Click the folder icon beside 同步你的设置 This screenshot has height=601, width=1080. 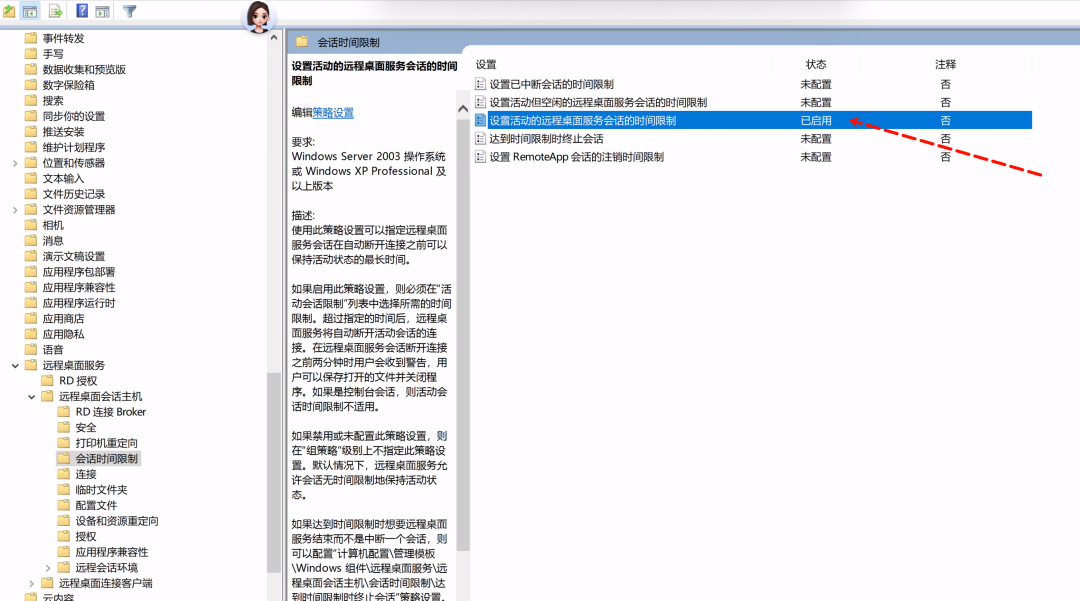(x=30, y=116)
